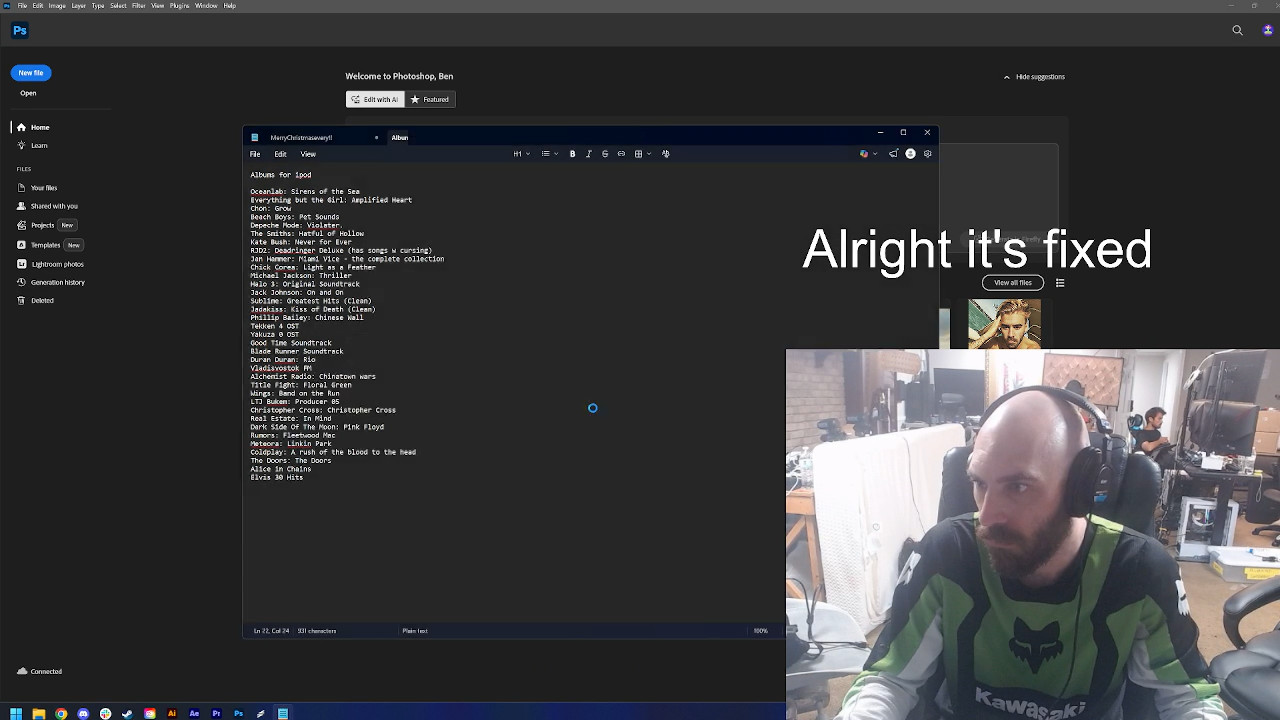The height and width of the screenshot is (720, 1280).
Task: Click the Photoshop logo in the home header
Action: coord(20,31)
